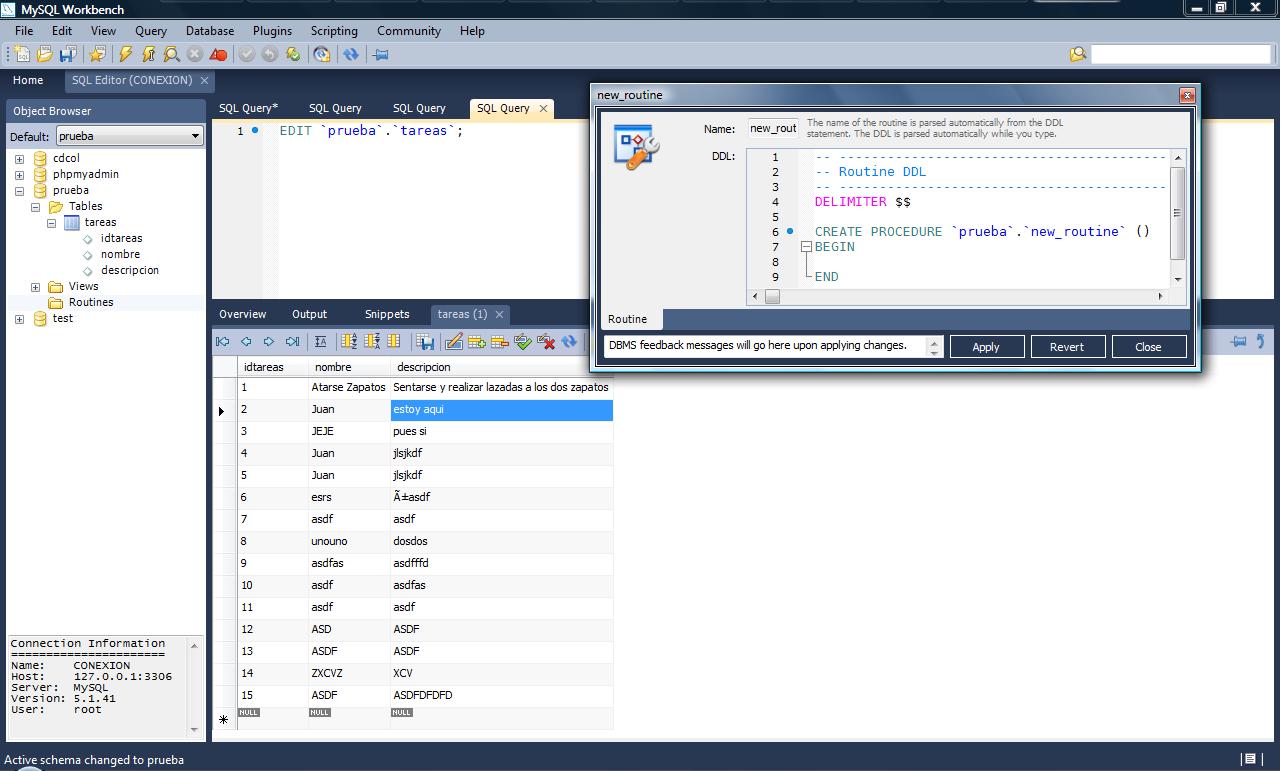Click the search icon beside search field

[x=1078, y=54]
